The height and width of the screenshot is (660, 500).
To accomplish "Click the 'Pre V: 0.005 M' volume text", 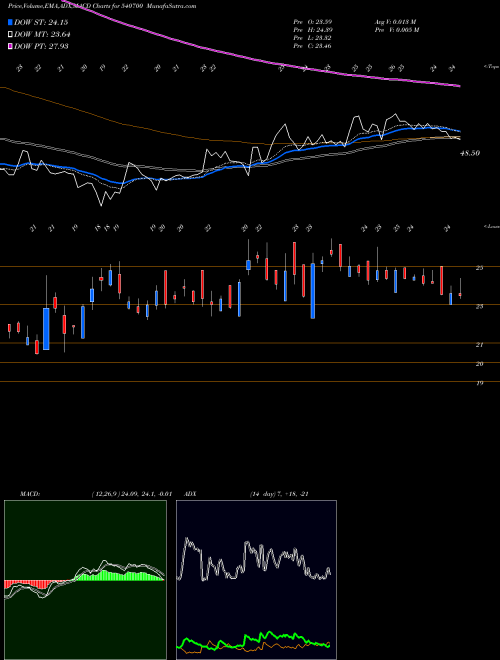I will 396,30.
